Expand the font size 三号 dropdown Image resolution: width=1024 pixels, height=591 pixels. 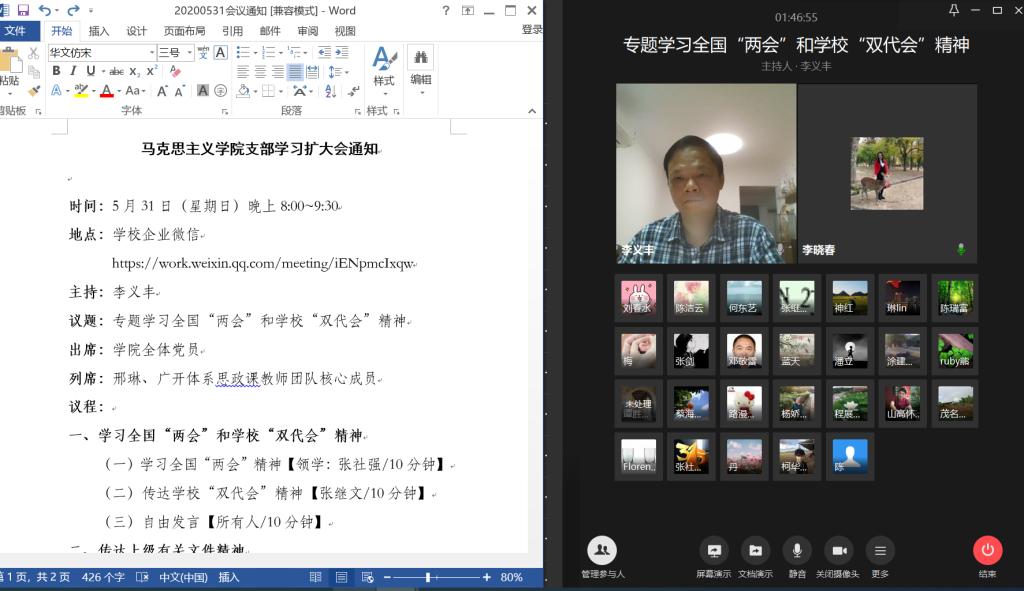(x=189, y=52)
